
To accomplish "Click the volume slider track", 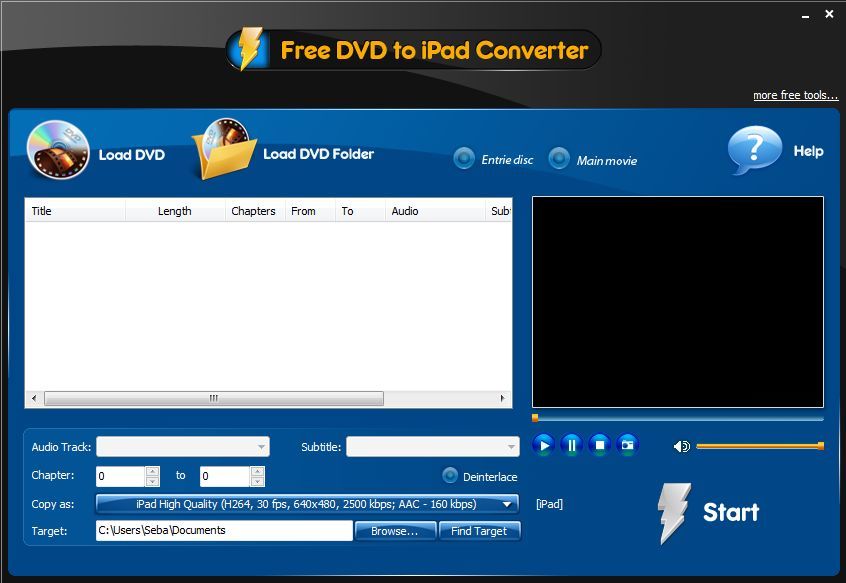I will coord(758,446).
